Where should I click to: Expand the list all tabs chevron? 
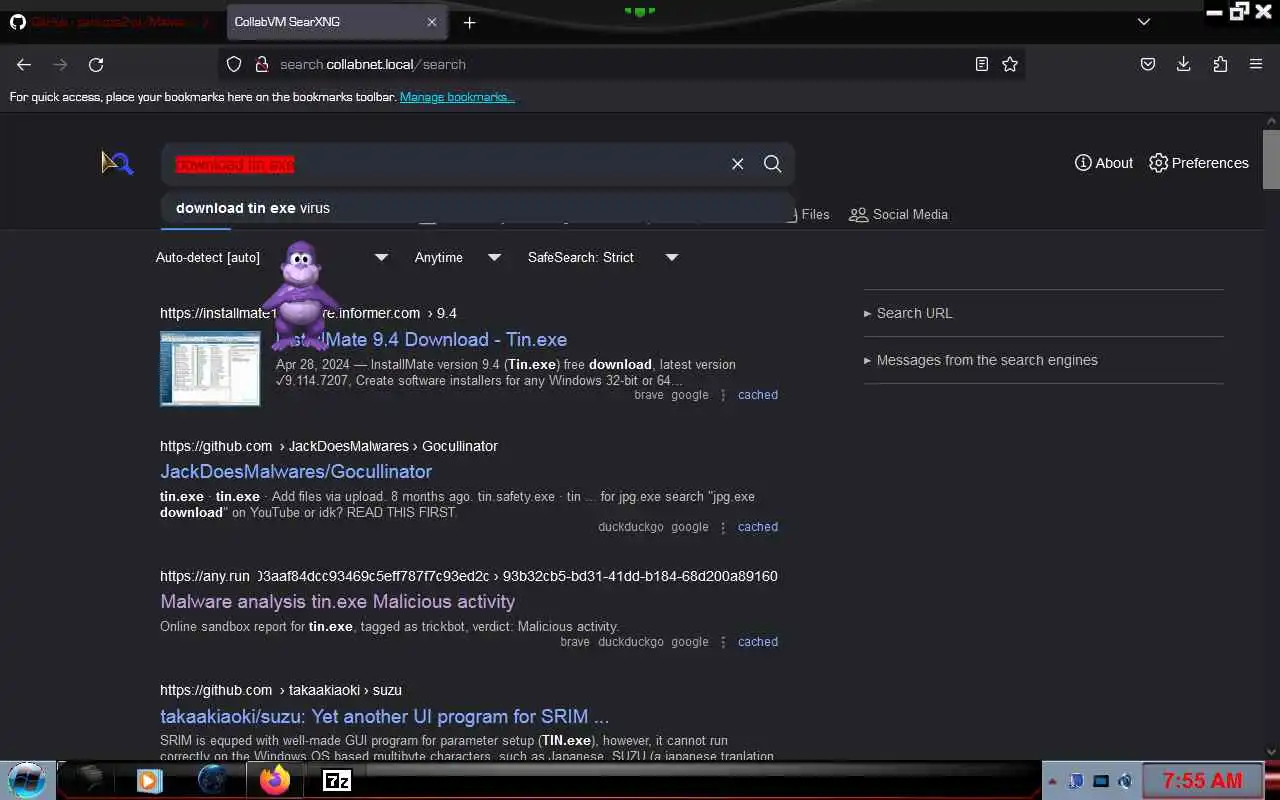click(x=1144, y=22)
